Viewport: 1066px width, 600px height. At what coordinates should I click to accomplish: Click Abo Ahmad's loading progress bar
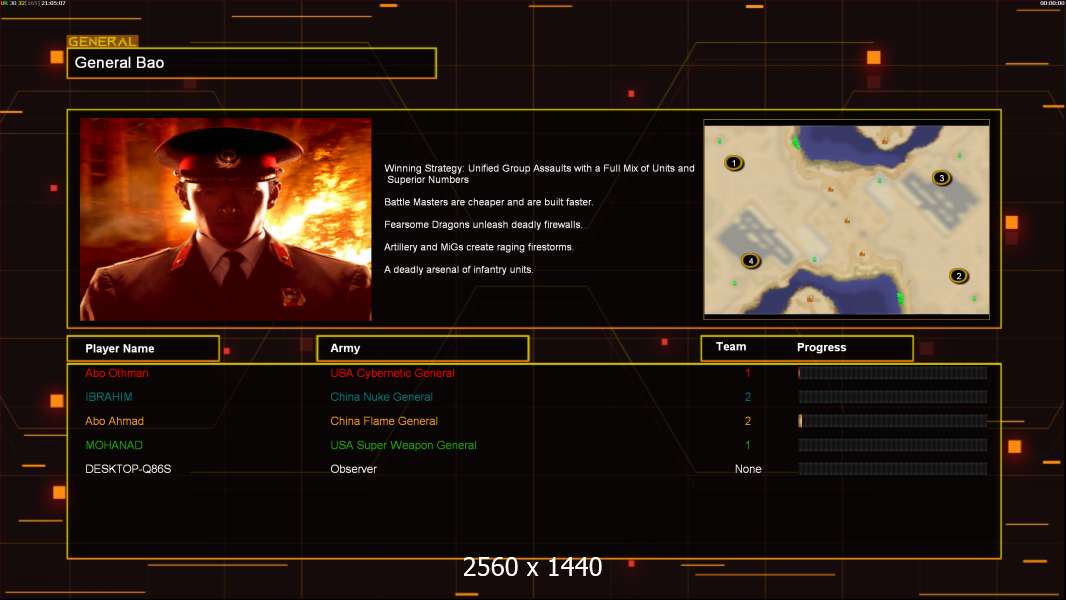click(893, 421)
